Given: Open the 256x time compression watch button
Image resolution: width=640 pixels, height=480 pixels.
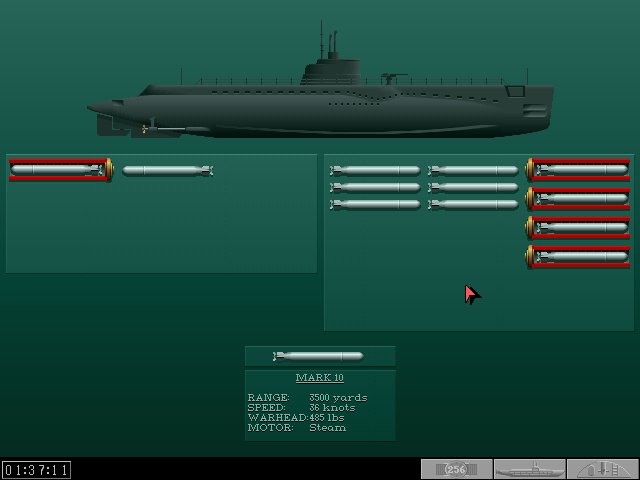Looking at the screenshot, I should [x=456, y=469].
